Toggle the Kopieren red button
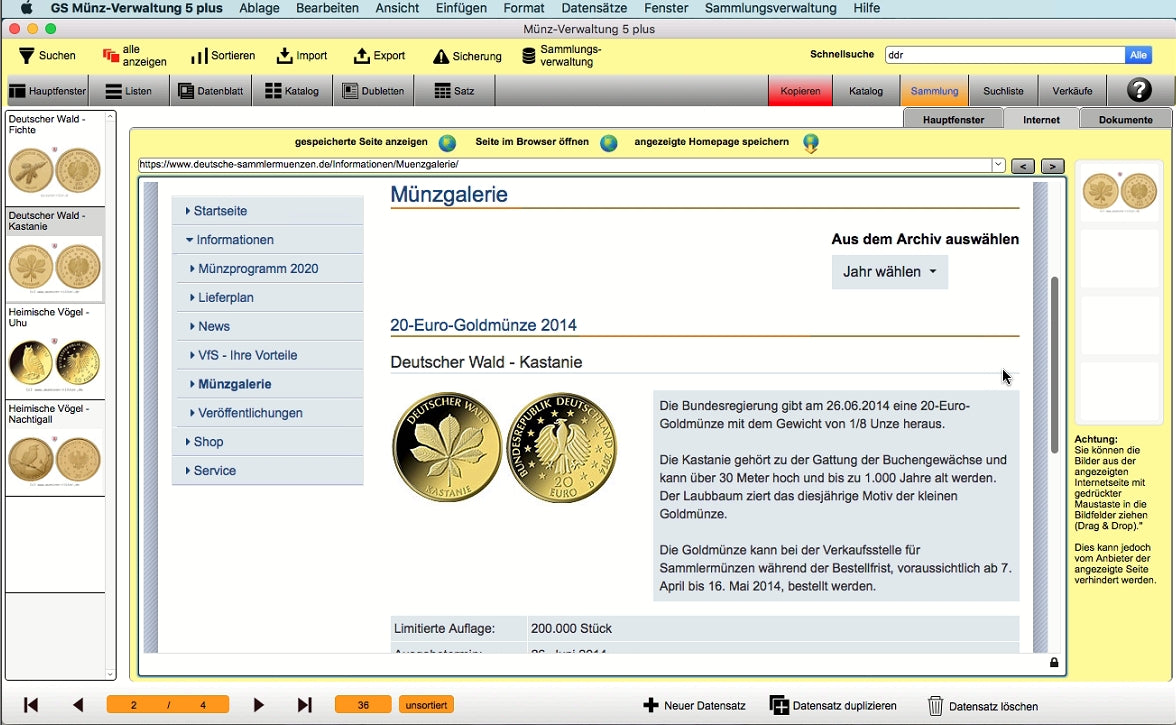Image resolution: width=1176 pixels, height=725 pixels. (800, 91)
